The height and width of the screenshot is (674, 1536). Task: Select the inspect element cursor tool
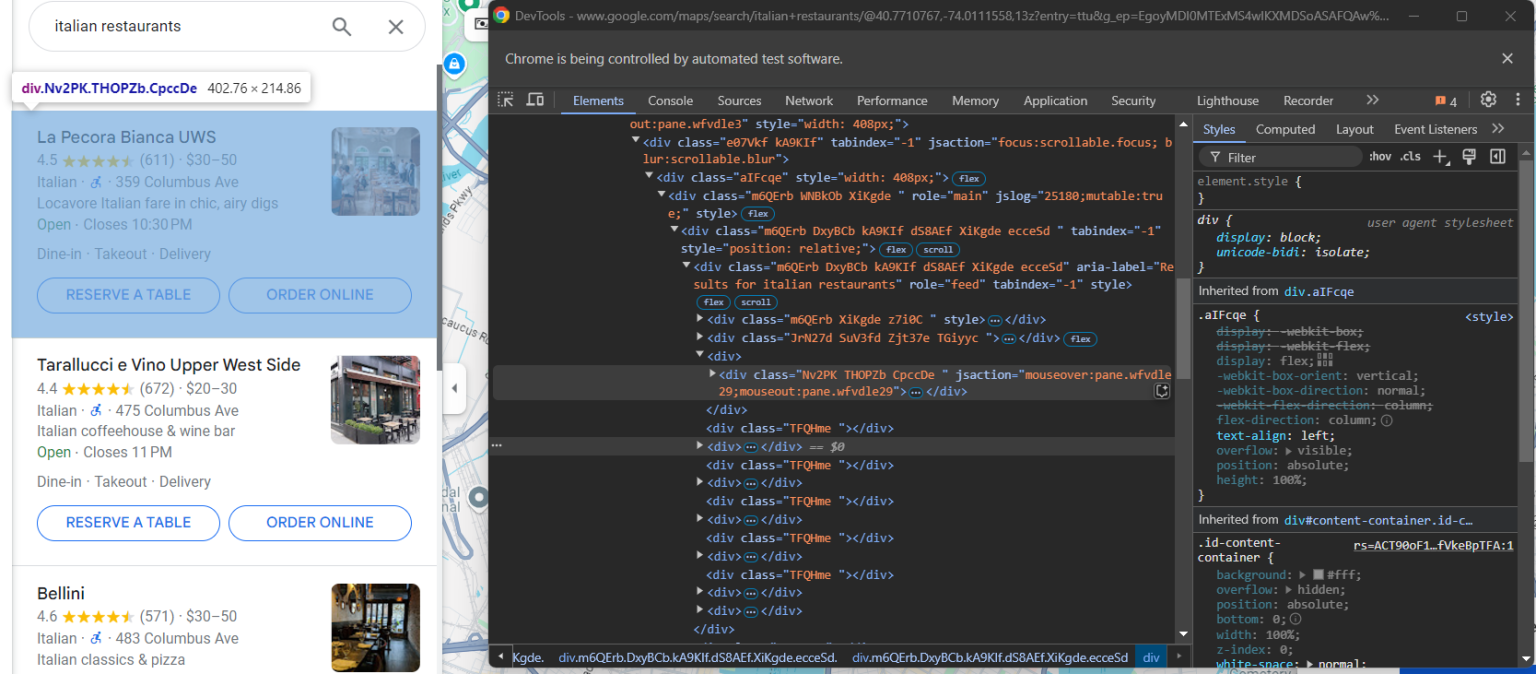click(506, 100)
